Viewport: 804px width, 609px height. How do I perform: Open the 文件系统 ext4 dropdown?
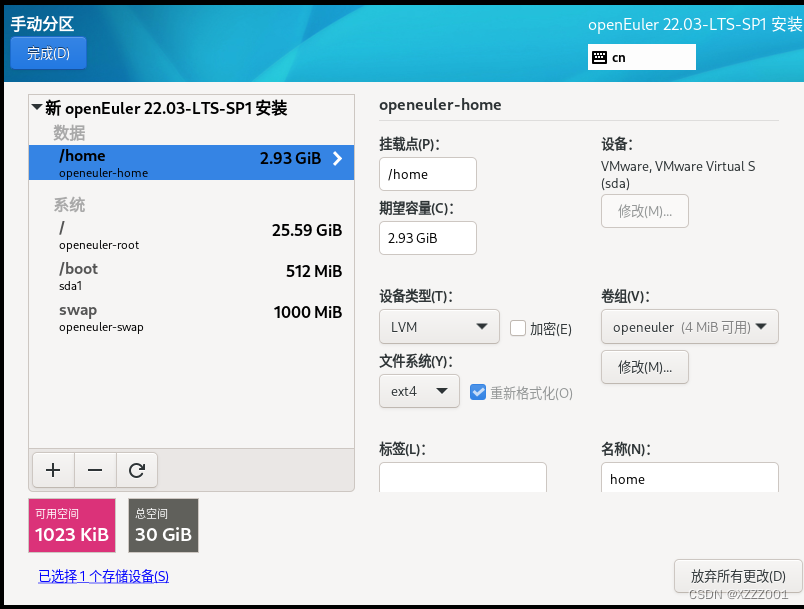click(419, 391)
